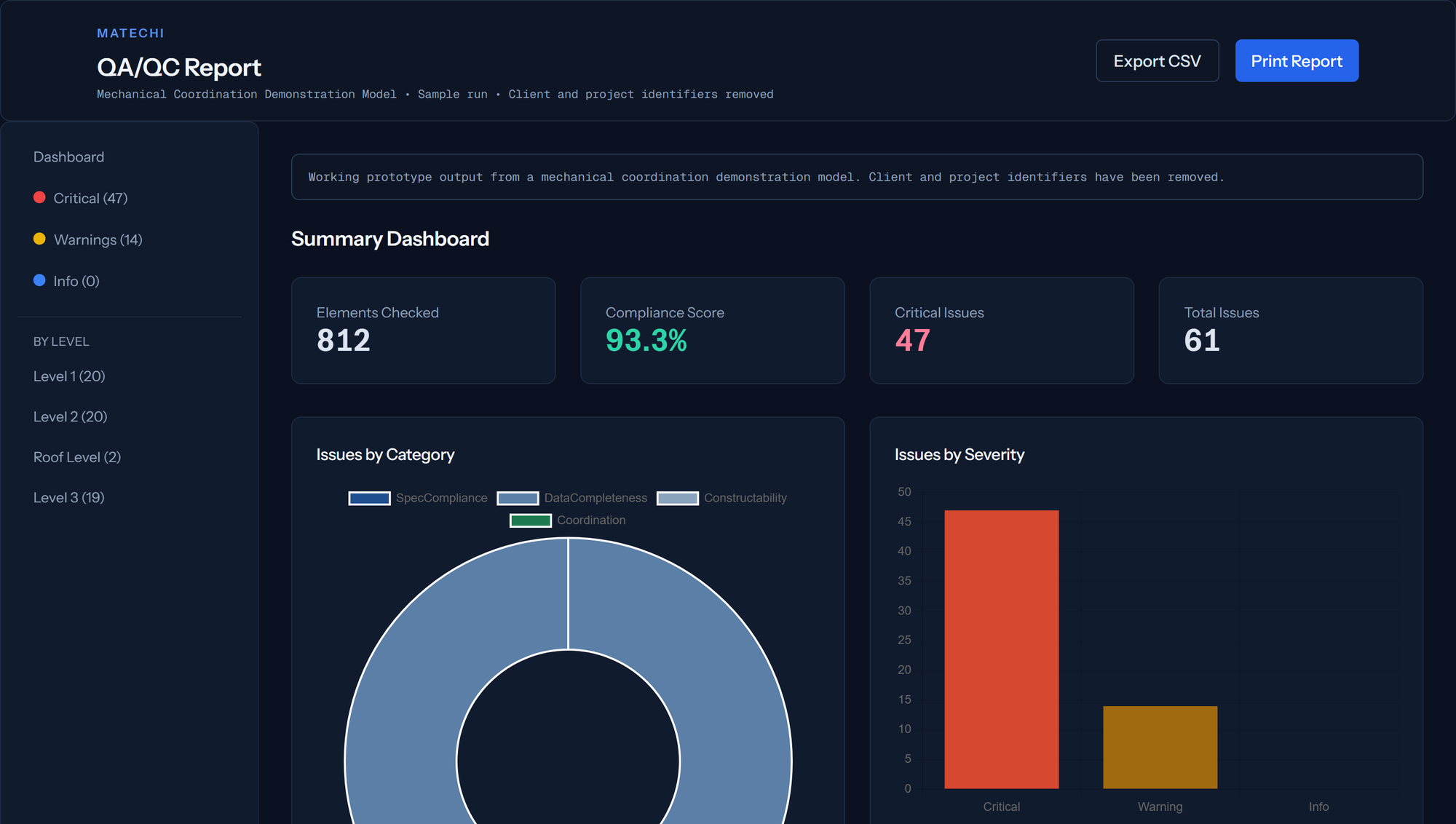Click the Info axis label in chart
Screen dimensions: 1456x824
[x=1318, y=807]
